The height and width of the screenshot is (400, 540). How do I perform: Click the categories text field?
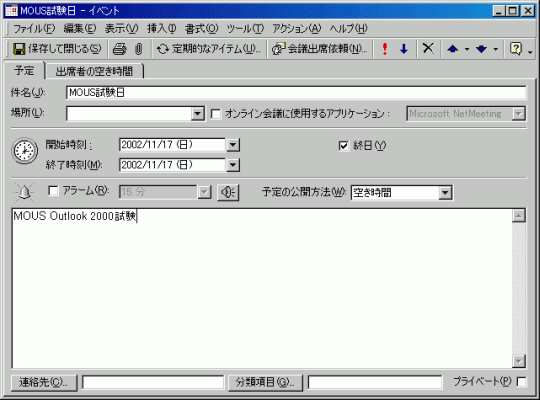pos(375,382)
